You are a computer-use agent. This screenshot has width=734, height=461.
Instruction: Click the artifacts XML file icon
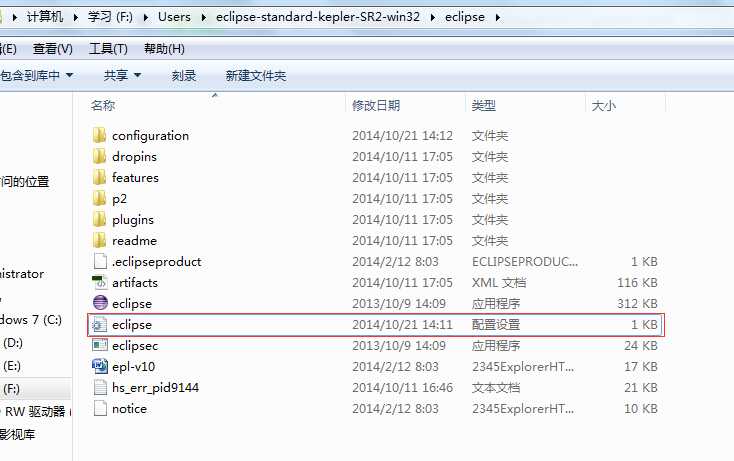point(100,282)
